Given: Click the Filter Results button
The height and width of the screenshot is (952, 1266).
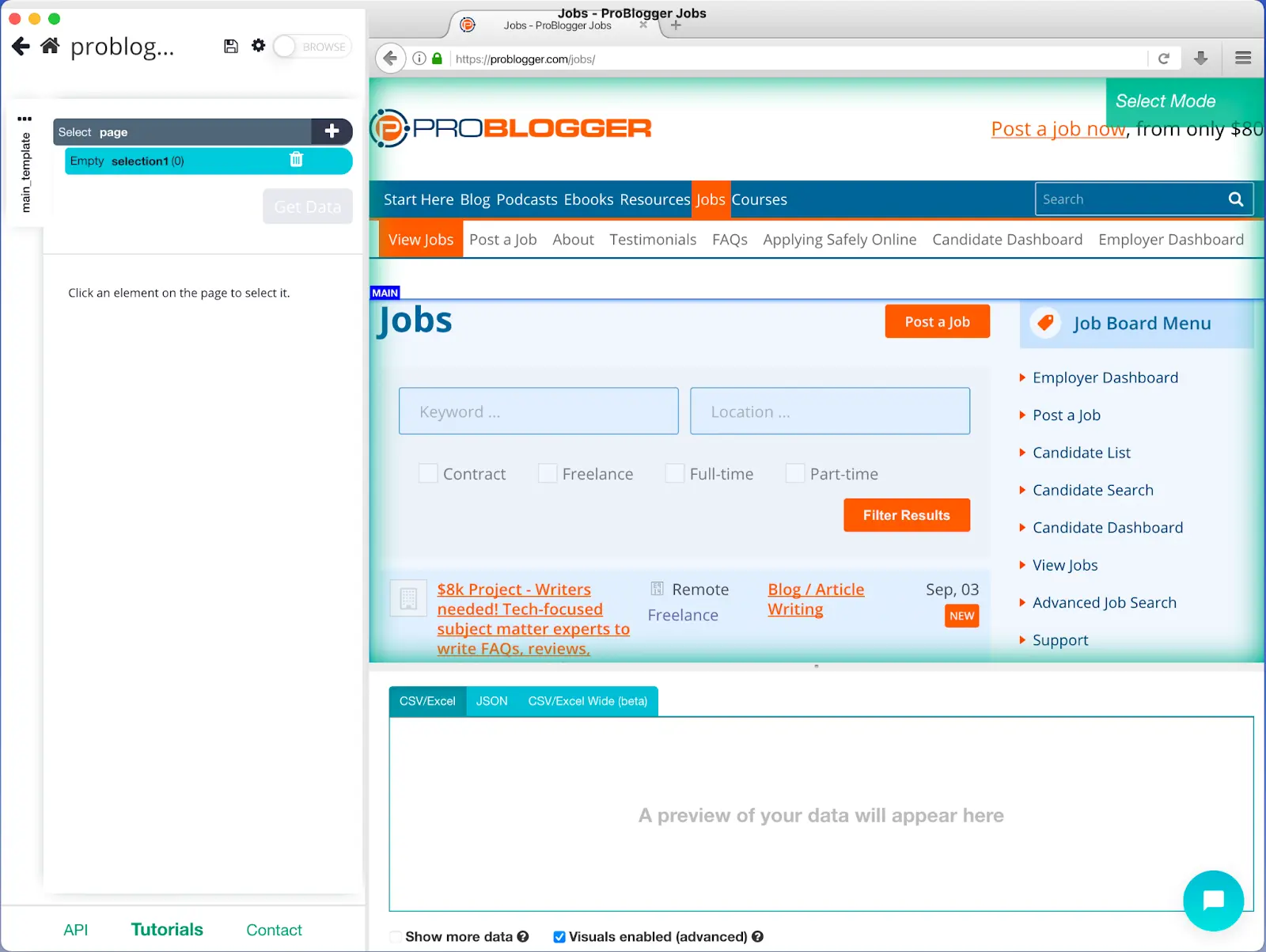Looking at the screenshot, I should point(906,514).
